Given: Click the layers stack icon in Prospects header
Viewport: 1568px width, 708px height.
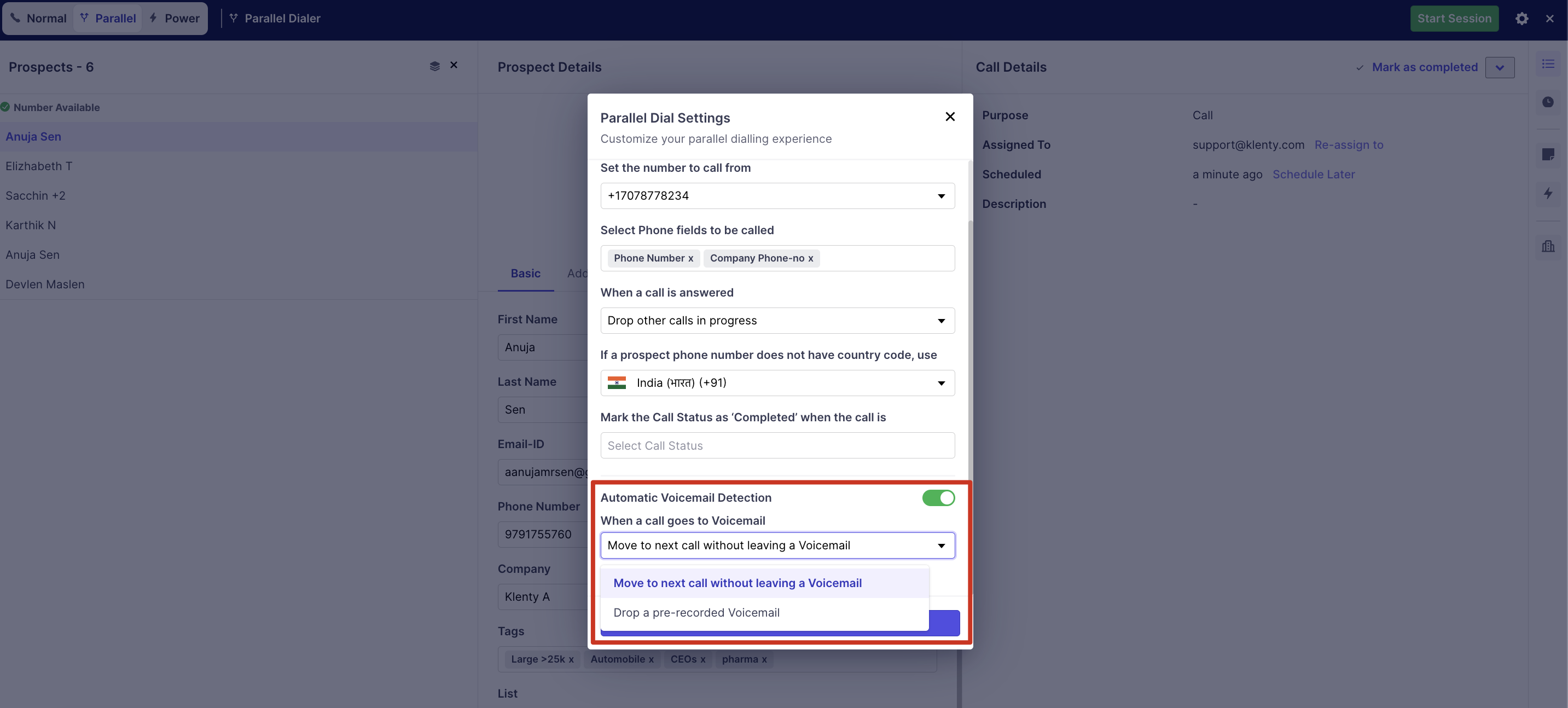Looking at the screenshot, I should pyautogui.click(x=434, y=66).
